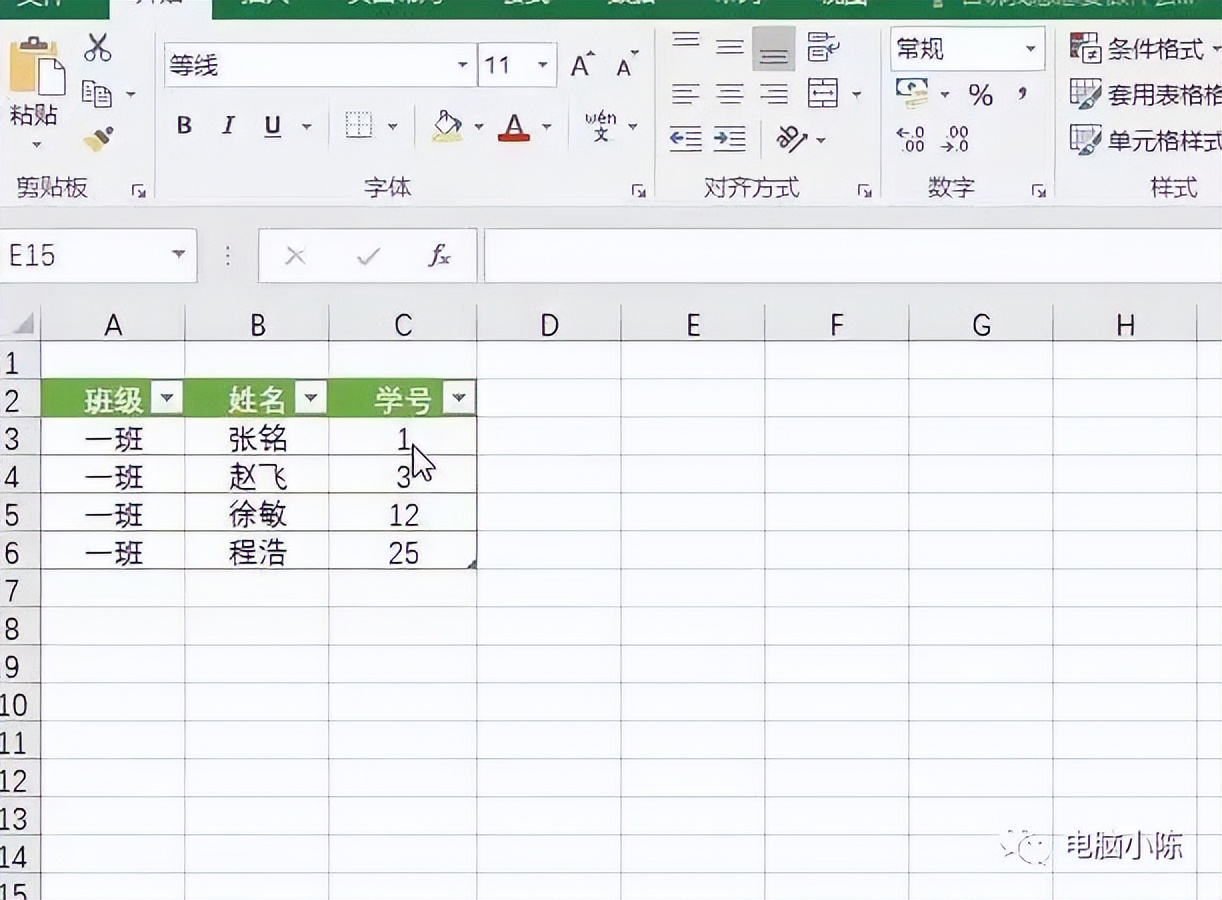Open the 学号 column filter dropdown
The image size is (1222, 900).
(459, 397)
